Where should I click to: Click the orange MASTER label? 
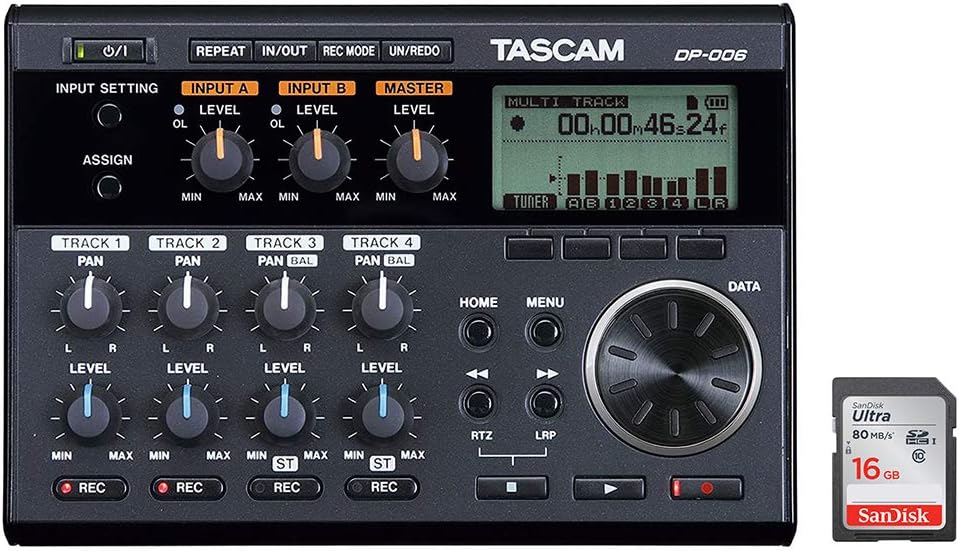point(414,88)
